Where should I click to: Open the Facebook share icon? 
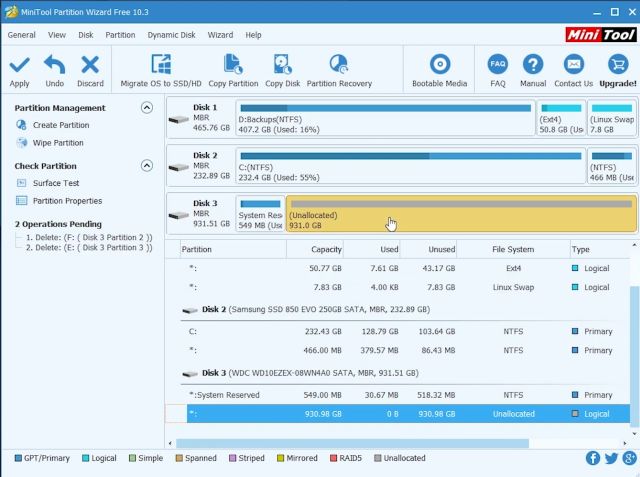point(593,458)
